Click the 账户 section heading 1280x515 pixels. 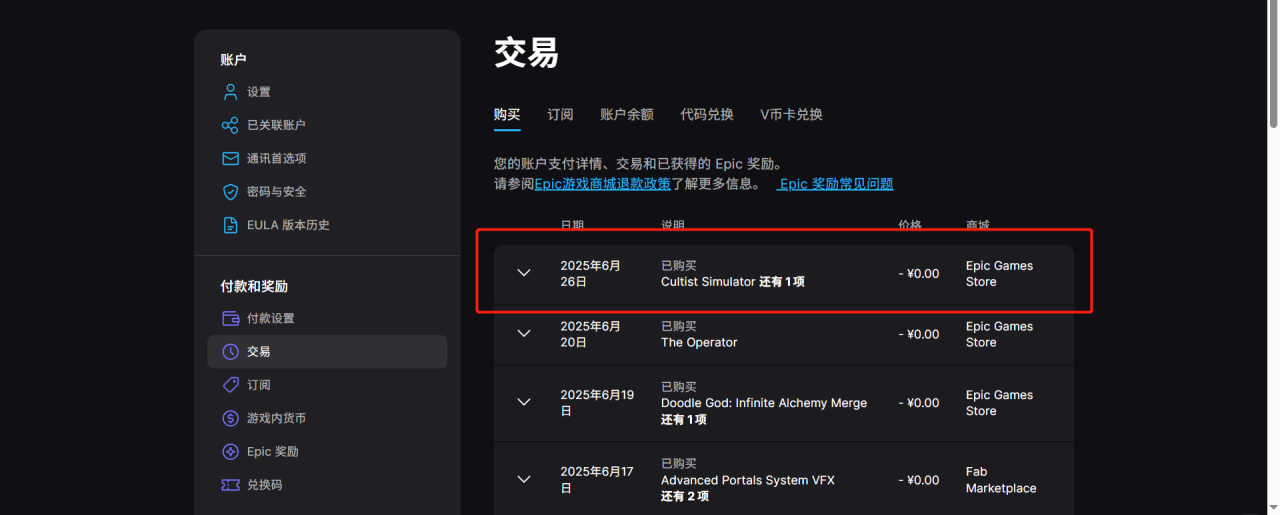click(233, 60)
